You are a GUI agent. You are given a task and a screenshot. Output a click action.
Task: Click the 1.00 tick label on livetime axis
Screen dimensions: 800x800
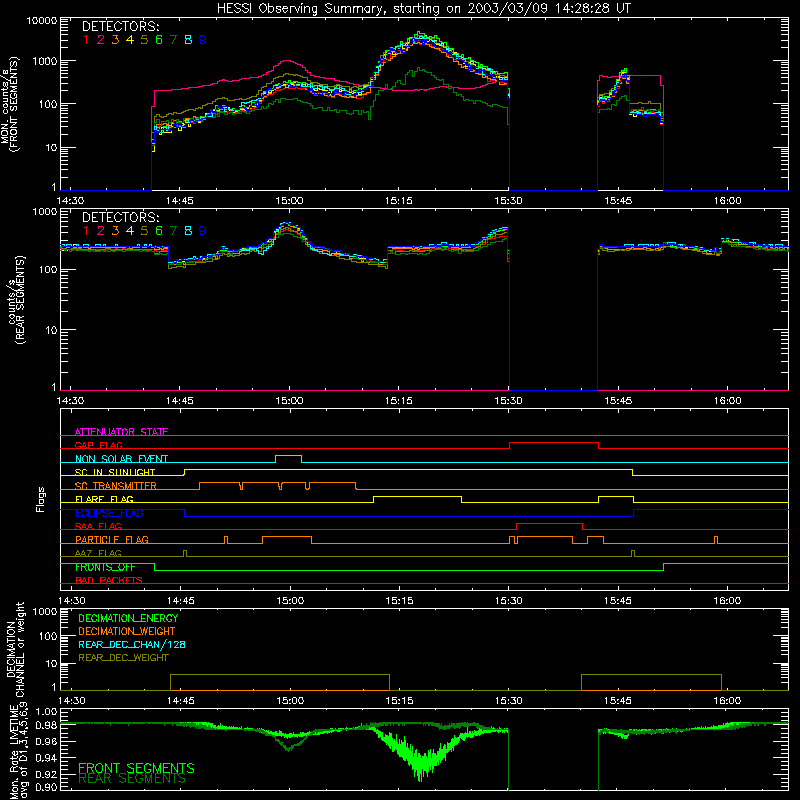pos(47,711)
